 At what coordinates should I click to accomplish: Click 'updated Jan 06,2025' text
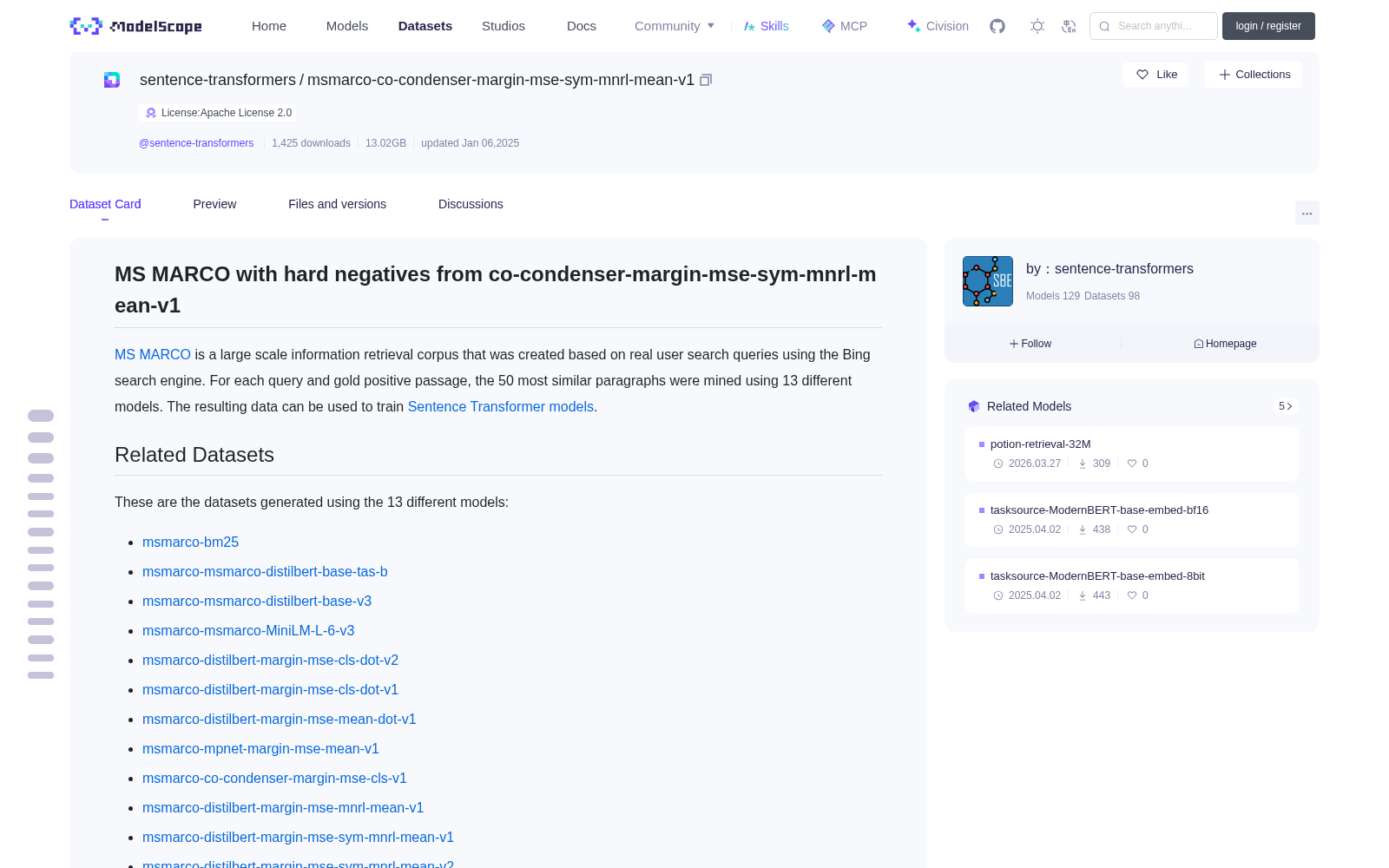pyautogui.click(x=470, y=143)
